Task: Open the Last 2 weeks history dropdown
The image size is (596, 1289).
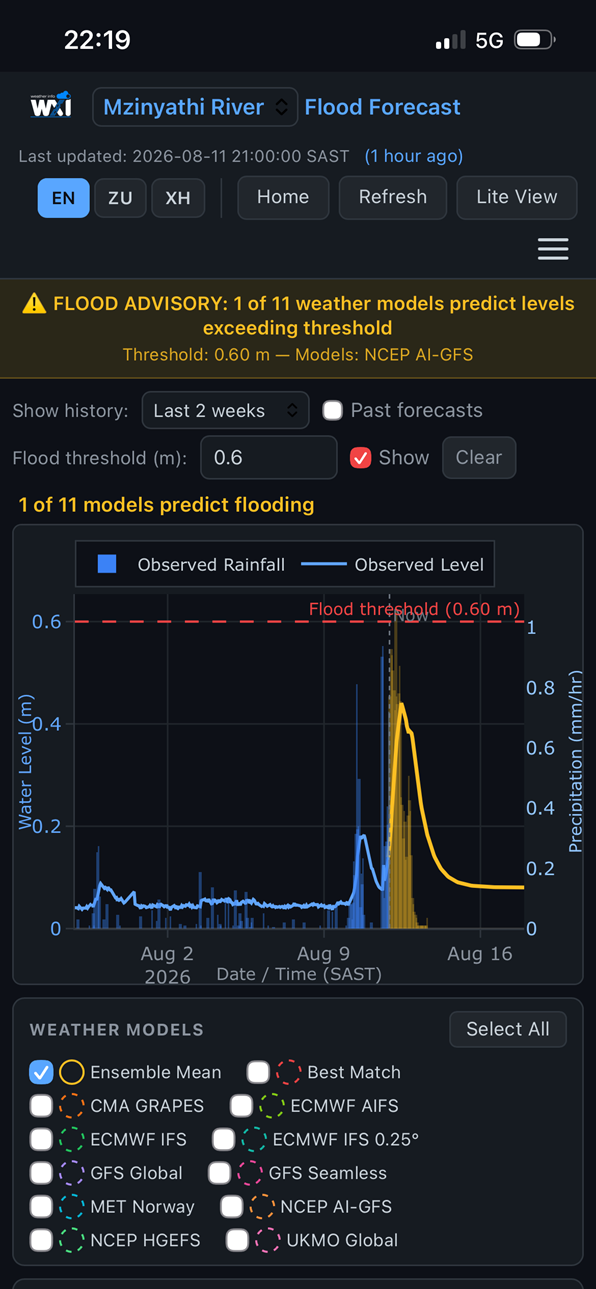Action: (x=225, y=410)
